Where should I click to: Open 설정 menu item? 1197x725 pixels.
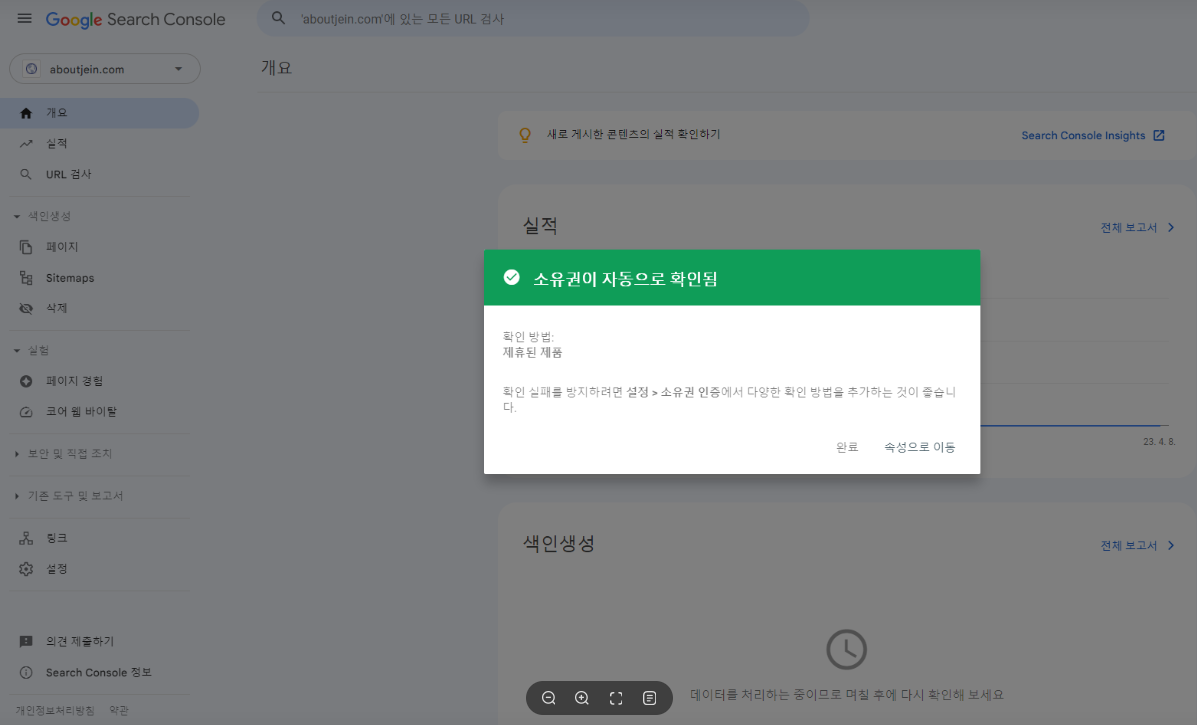(99, 569)
